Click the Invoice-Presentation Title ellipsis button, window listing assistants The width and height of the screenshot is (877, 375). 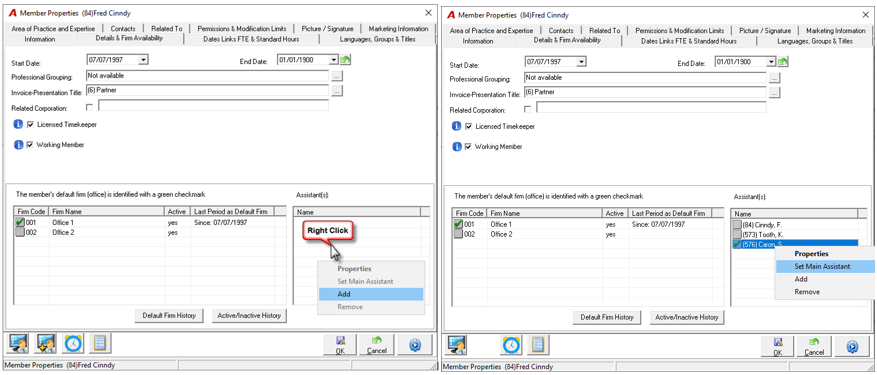coord(774,93)
